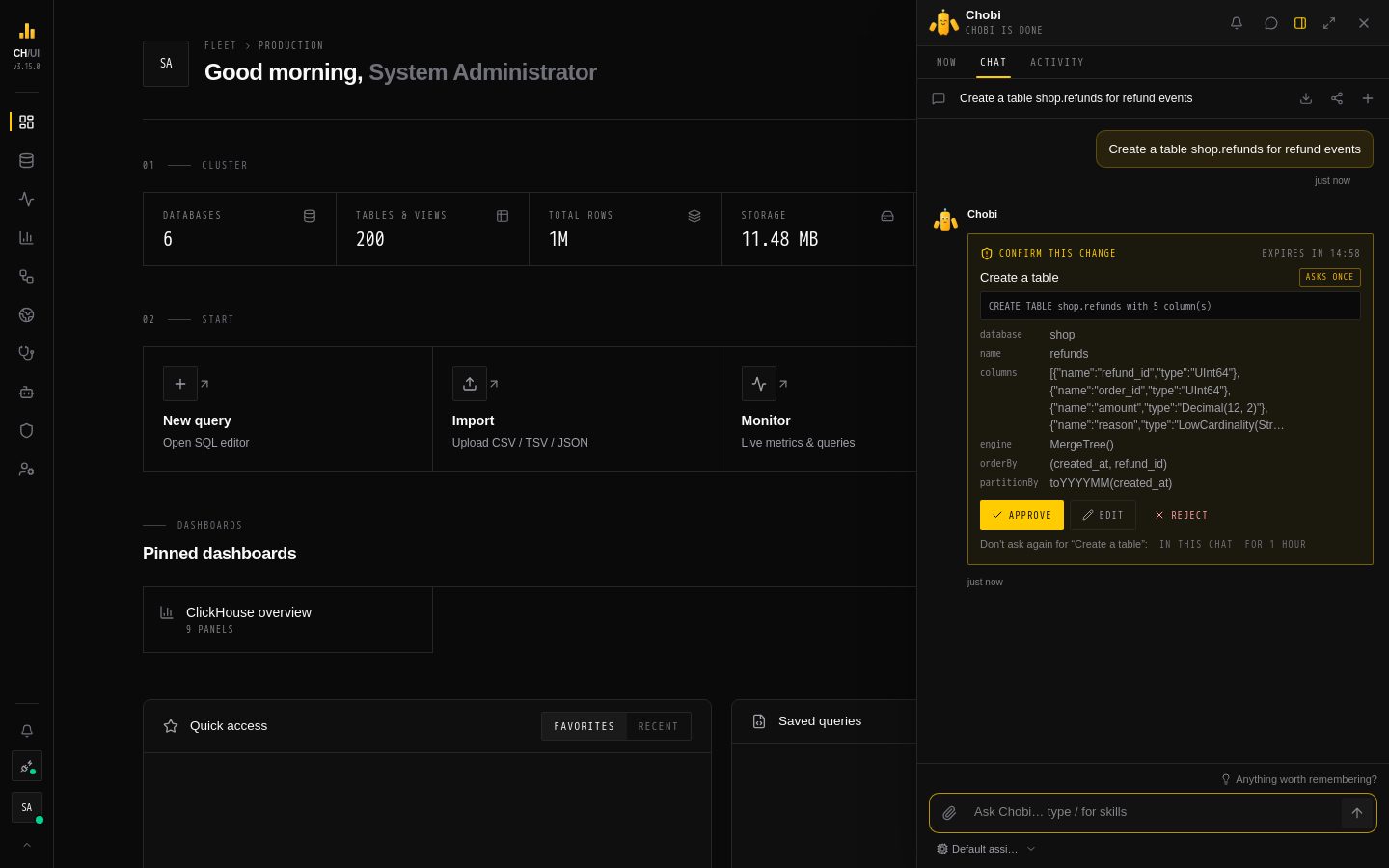Click the bell icon in the Chobi panel header

click(1237, 23)
